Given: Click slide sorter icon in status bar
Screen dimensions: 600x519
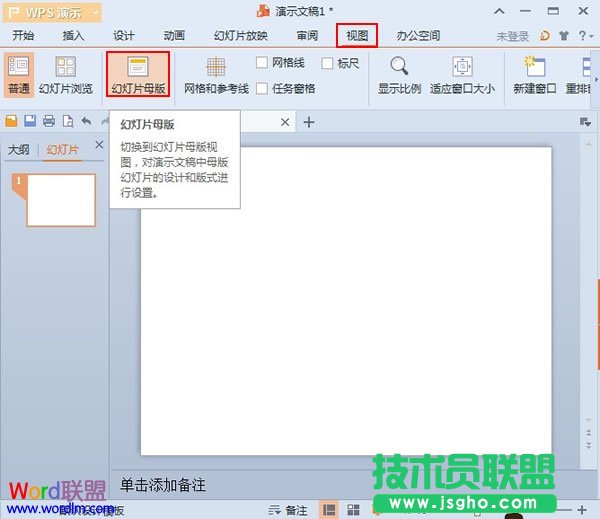Looking at the screenshot, I should 353,510.
